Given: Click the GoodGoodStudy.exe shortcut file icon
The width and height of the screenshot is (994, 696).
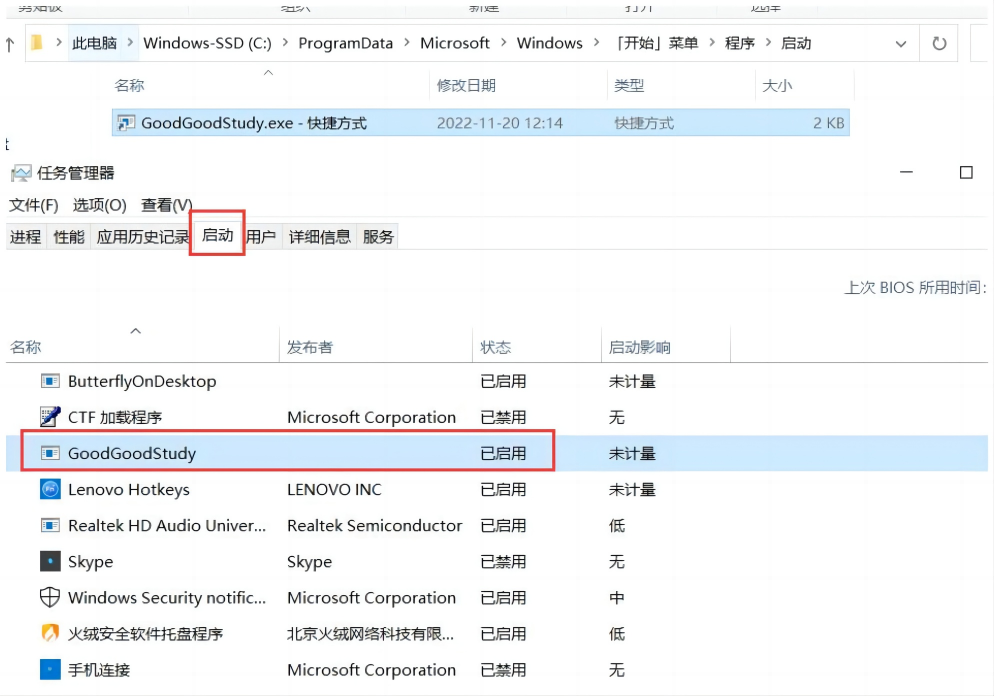Looking at the screenshot, I should pos(126,123).
